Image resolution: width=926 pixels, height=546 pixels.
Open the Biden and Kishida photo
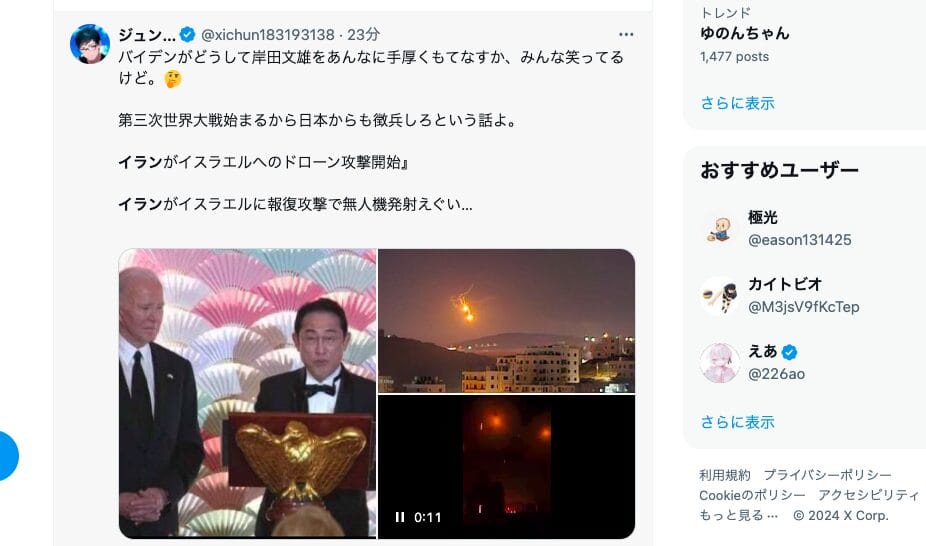247,393
